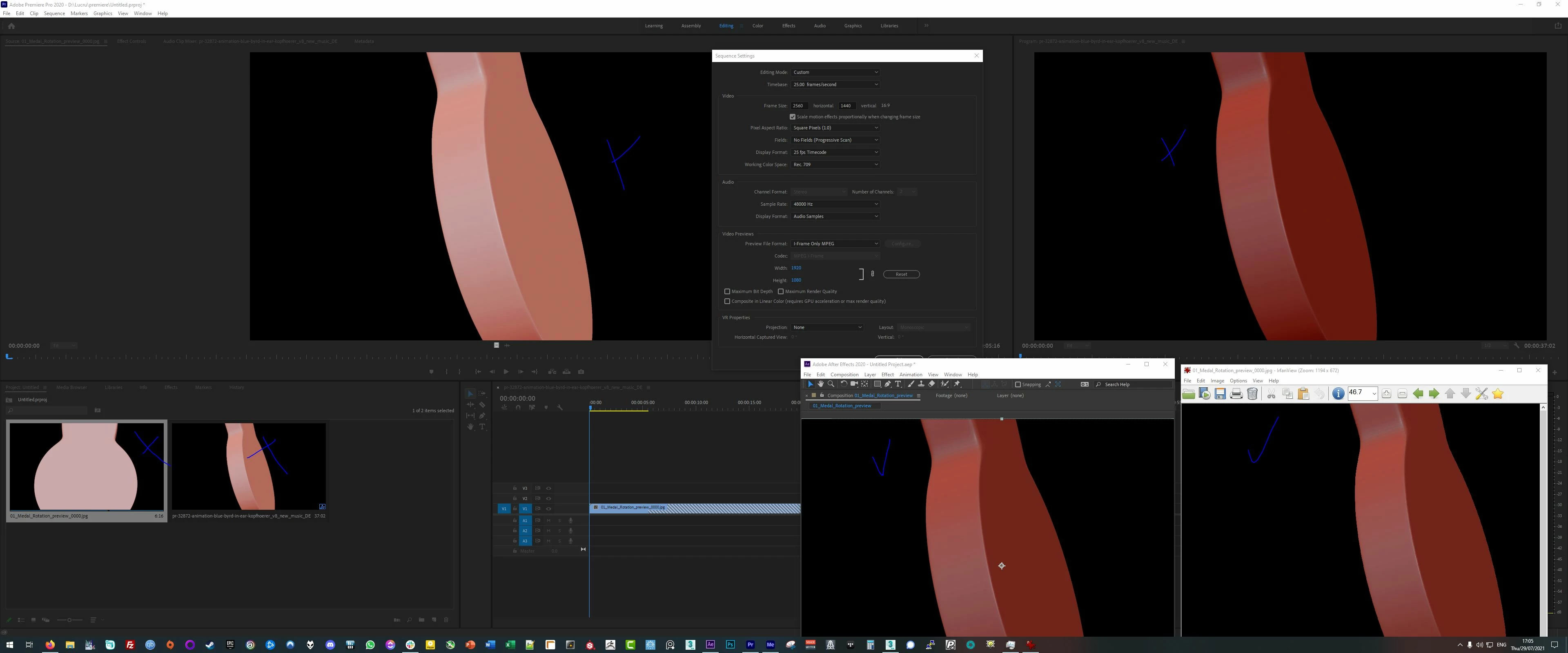Select 01_Medal_Rotation_preview_0000.jpg project thumbnail
1568x653 pixels.
86,466
